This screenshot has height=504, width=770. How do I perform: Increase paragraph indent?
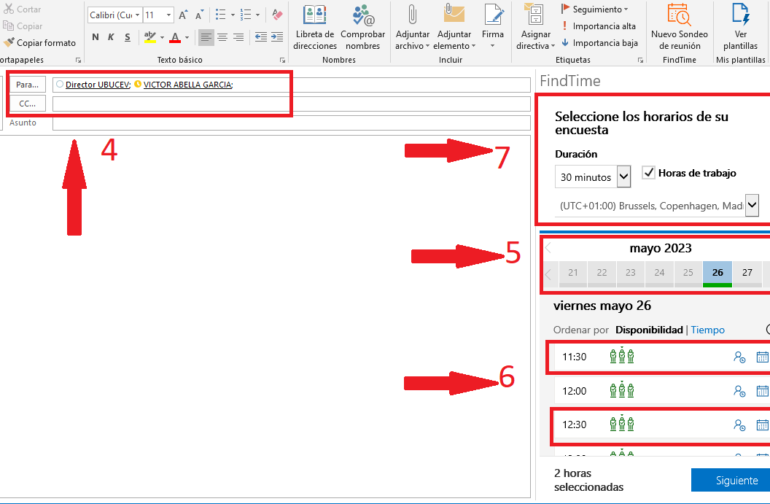click(277, 37)
